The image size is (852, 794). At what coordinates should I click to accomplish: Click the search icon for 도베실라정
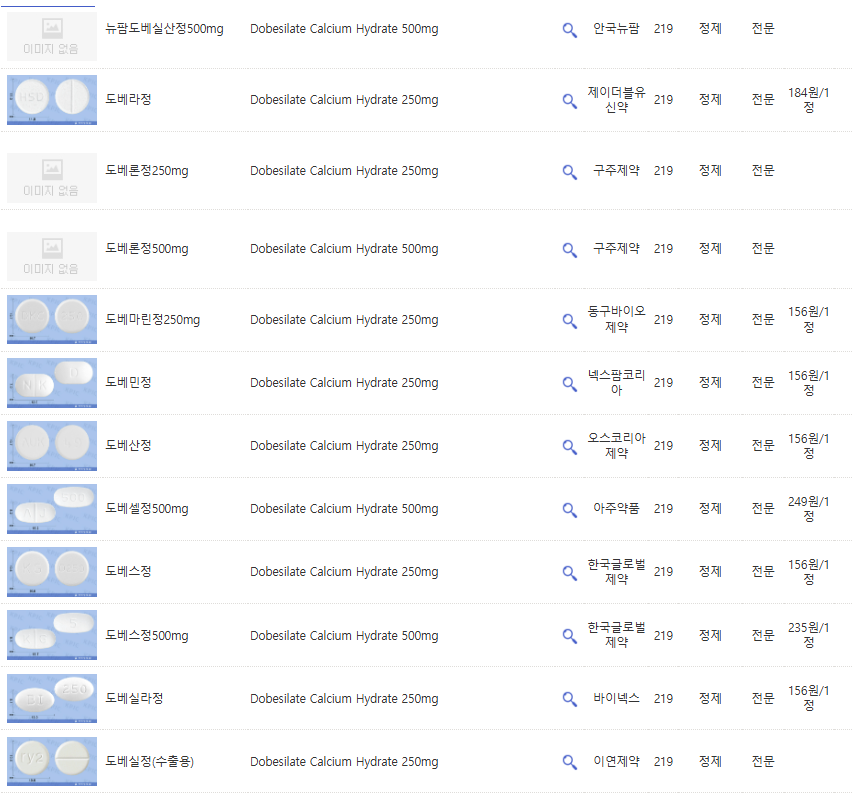pyautogui.click(x=569, y=698)
